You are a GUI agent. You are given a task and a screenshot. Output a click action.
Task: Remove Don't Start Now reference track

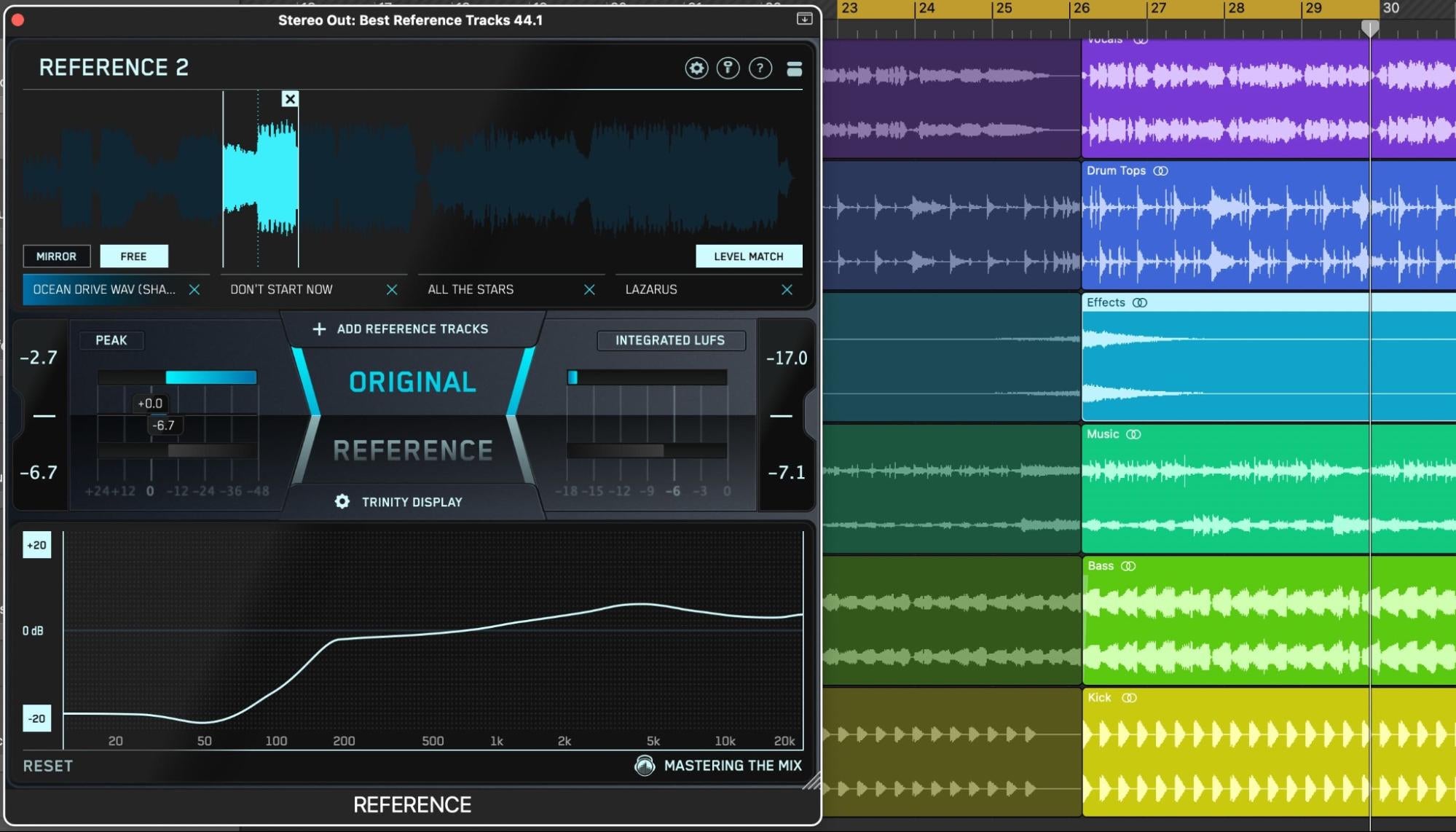(x=392, y=289)
